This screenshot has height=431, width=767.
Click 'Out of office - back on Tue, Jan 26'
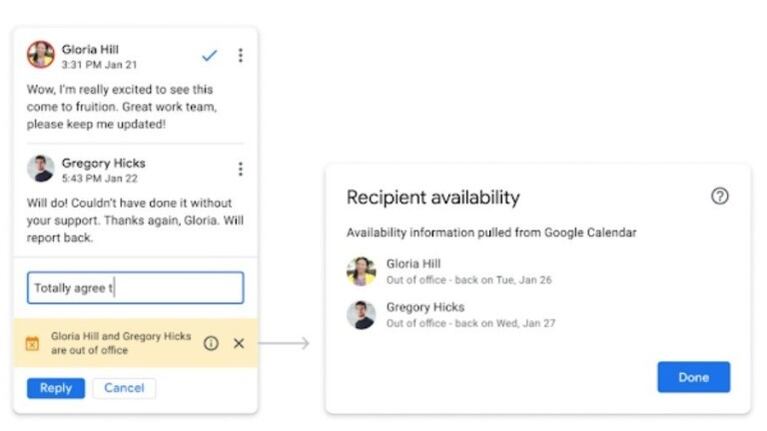point(469,280)
